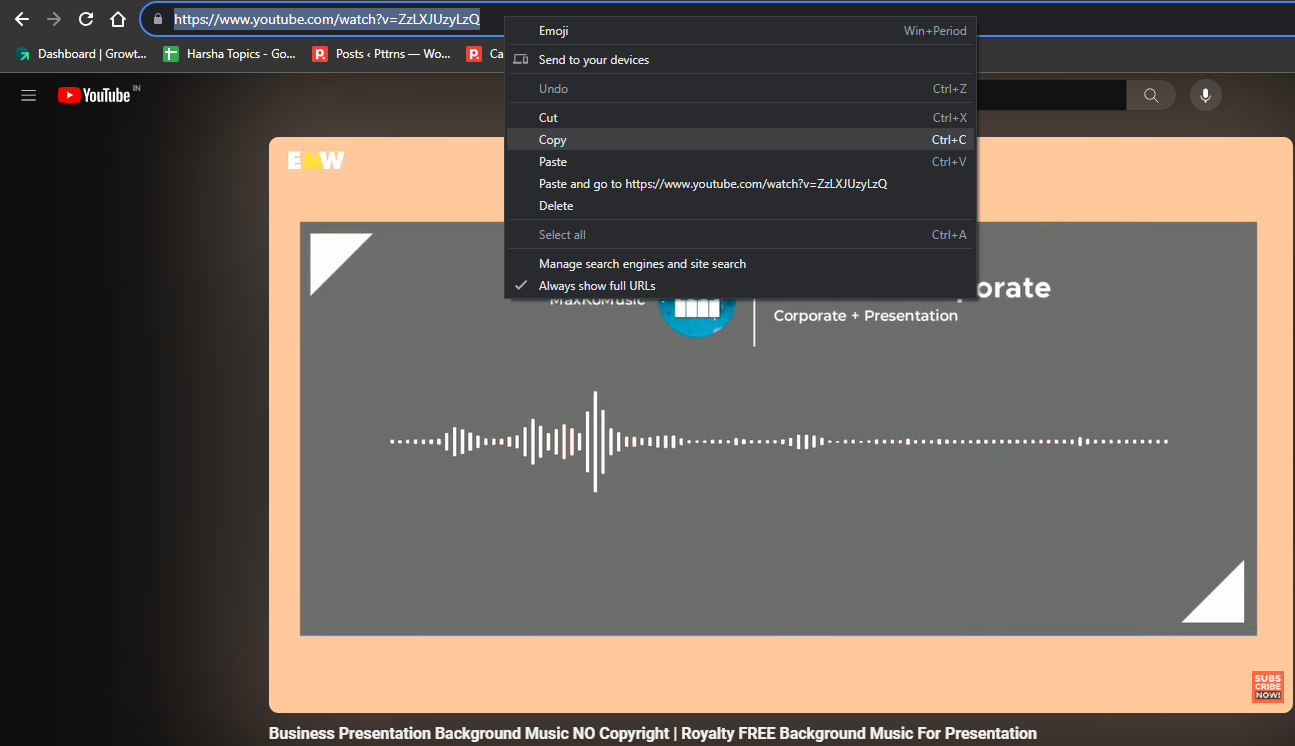
Task: Choose Emoji from context menu
Action: click(740, 31)
